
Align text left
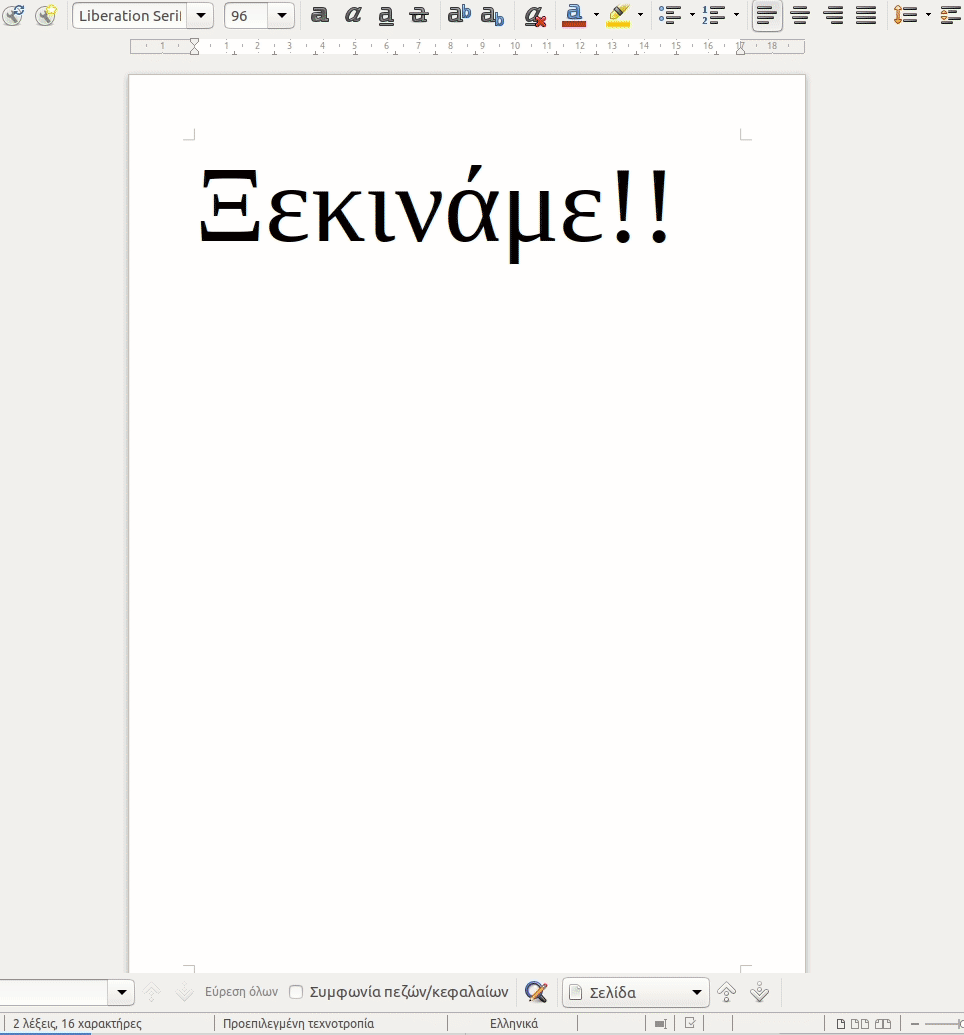pos(767,15)
